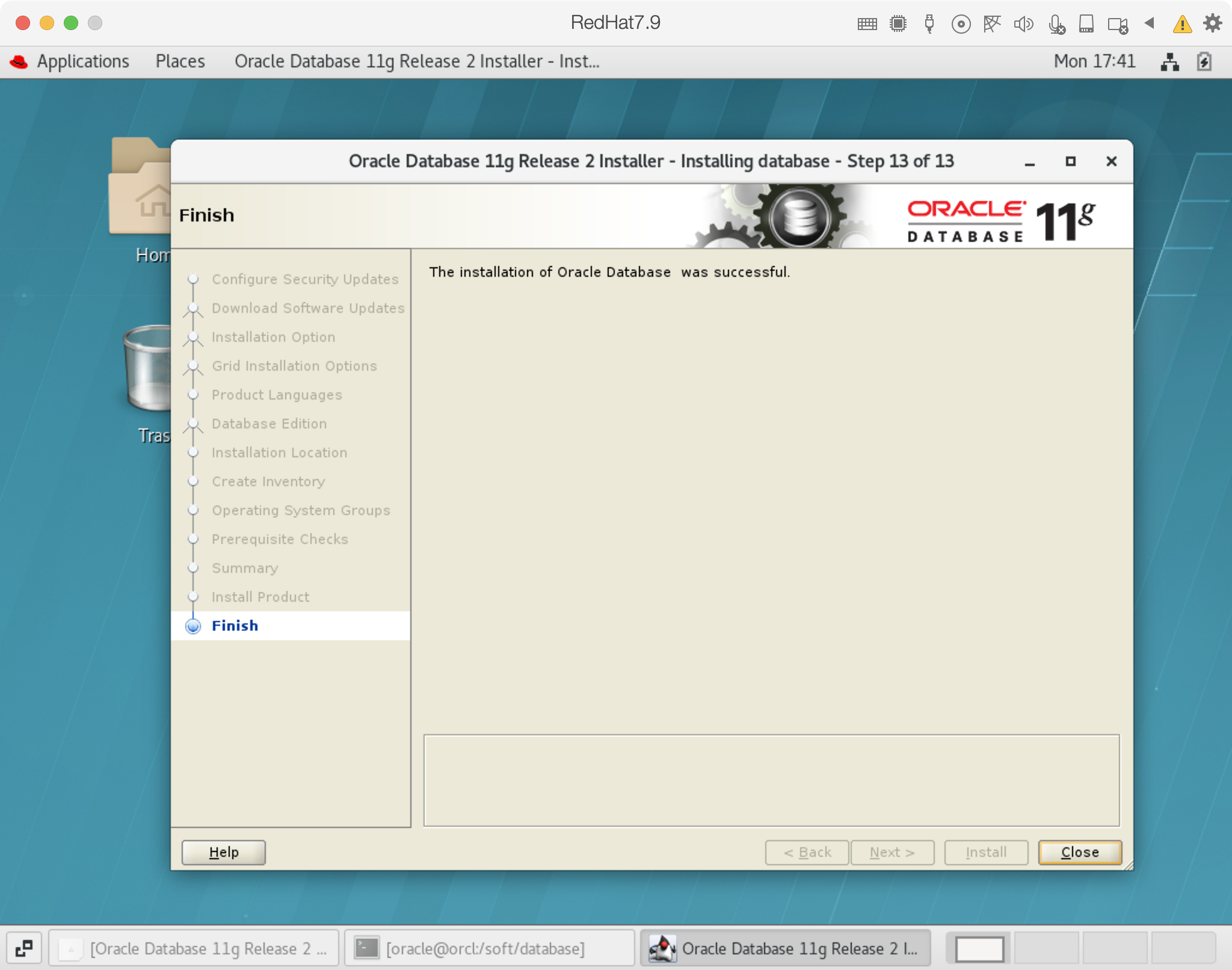
Task: Click the Mon 17:41 clock
Action: 1094,61
